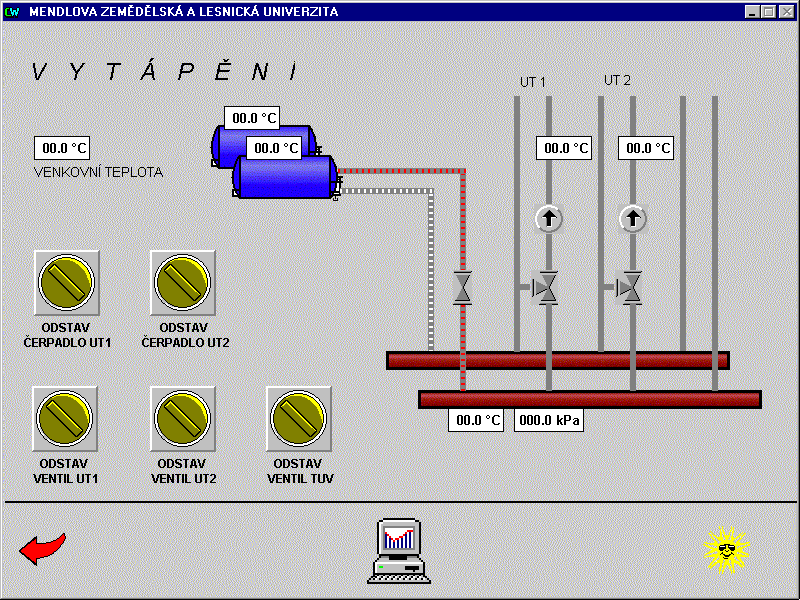800x600 pixels.
Task: Open the window system menu icon
Action: [12, 12]
